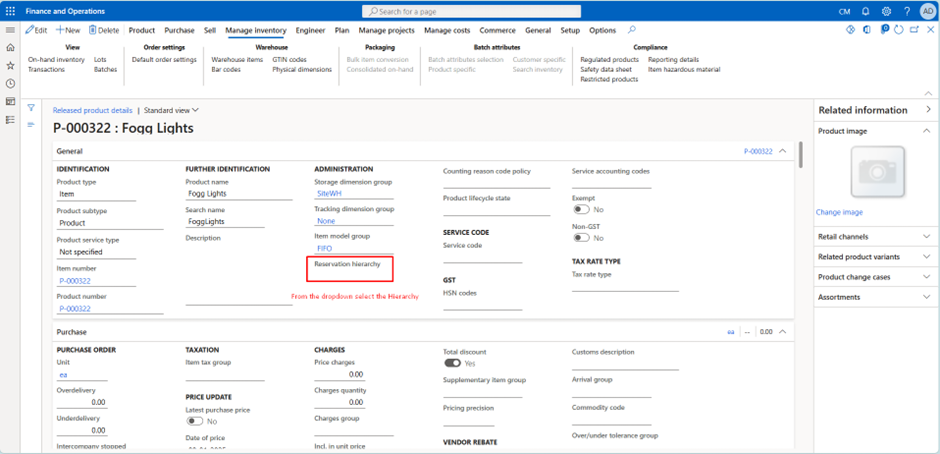Open the Engineer tab
940x454 pixels.
(x=311, y=30)
